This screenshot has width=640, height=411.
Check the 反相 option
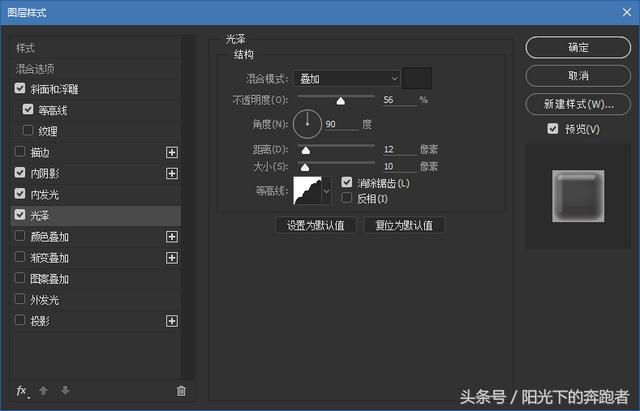(347, 198)
